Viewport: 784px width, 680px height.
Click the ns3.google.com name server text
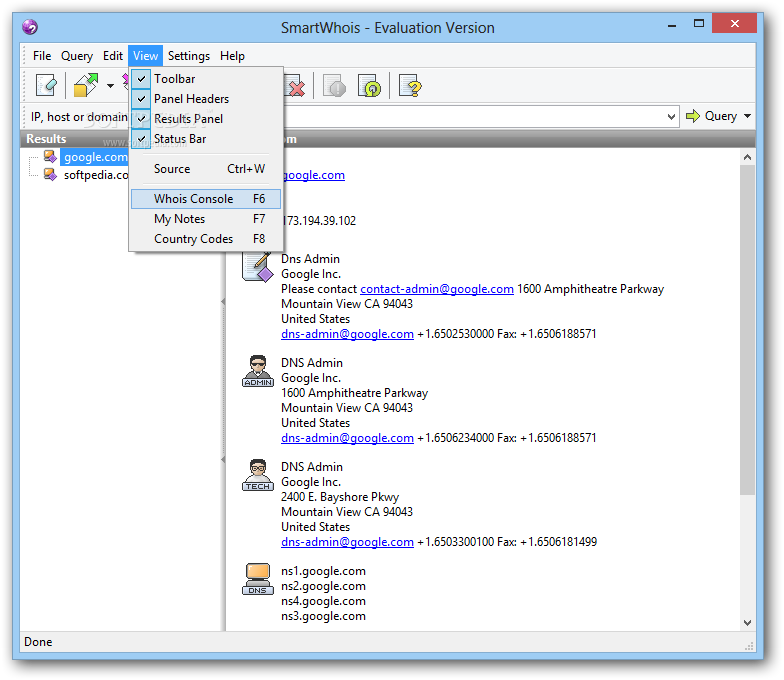[x=324, y=616]
